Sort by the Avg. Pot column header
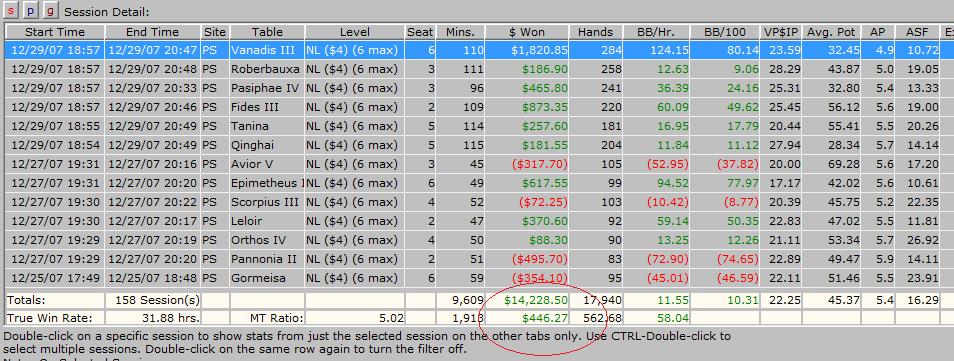Screen dimensions: 954x361 [x=831, y=32]
